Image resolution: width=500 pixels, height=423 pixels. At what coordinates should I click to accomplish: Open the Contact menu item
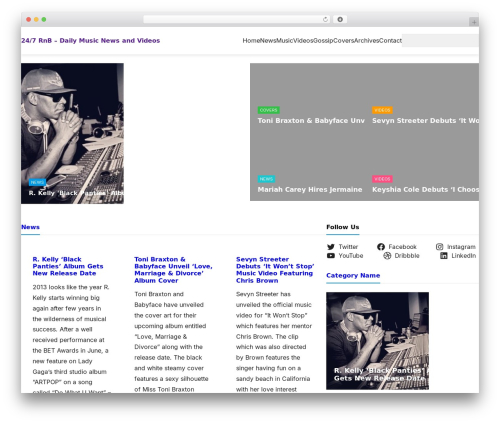tap(390, 40)
